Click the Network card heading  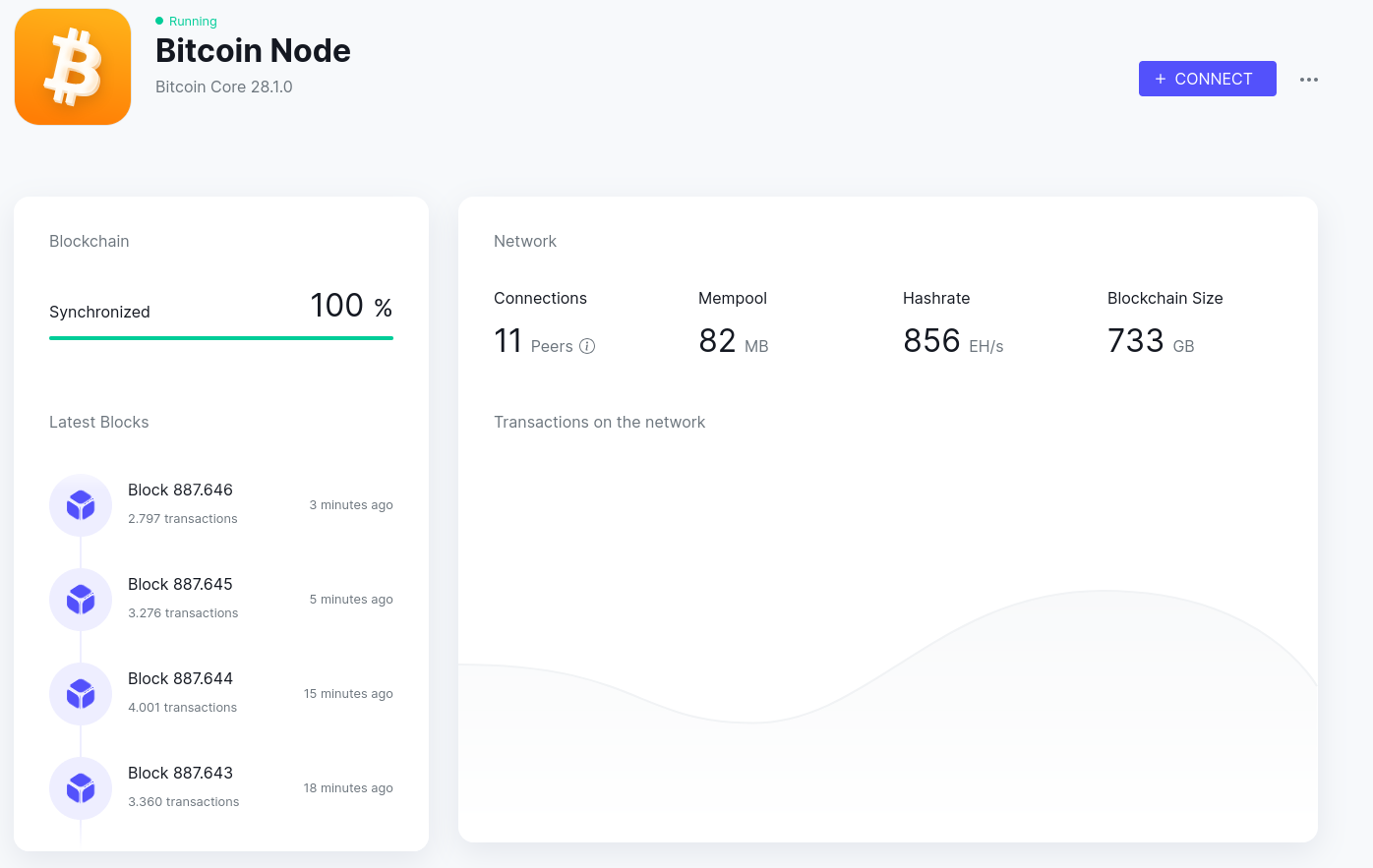525,241
